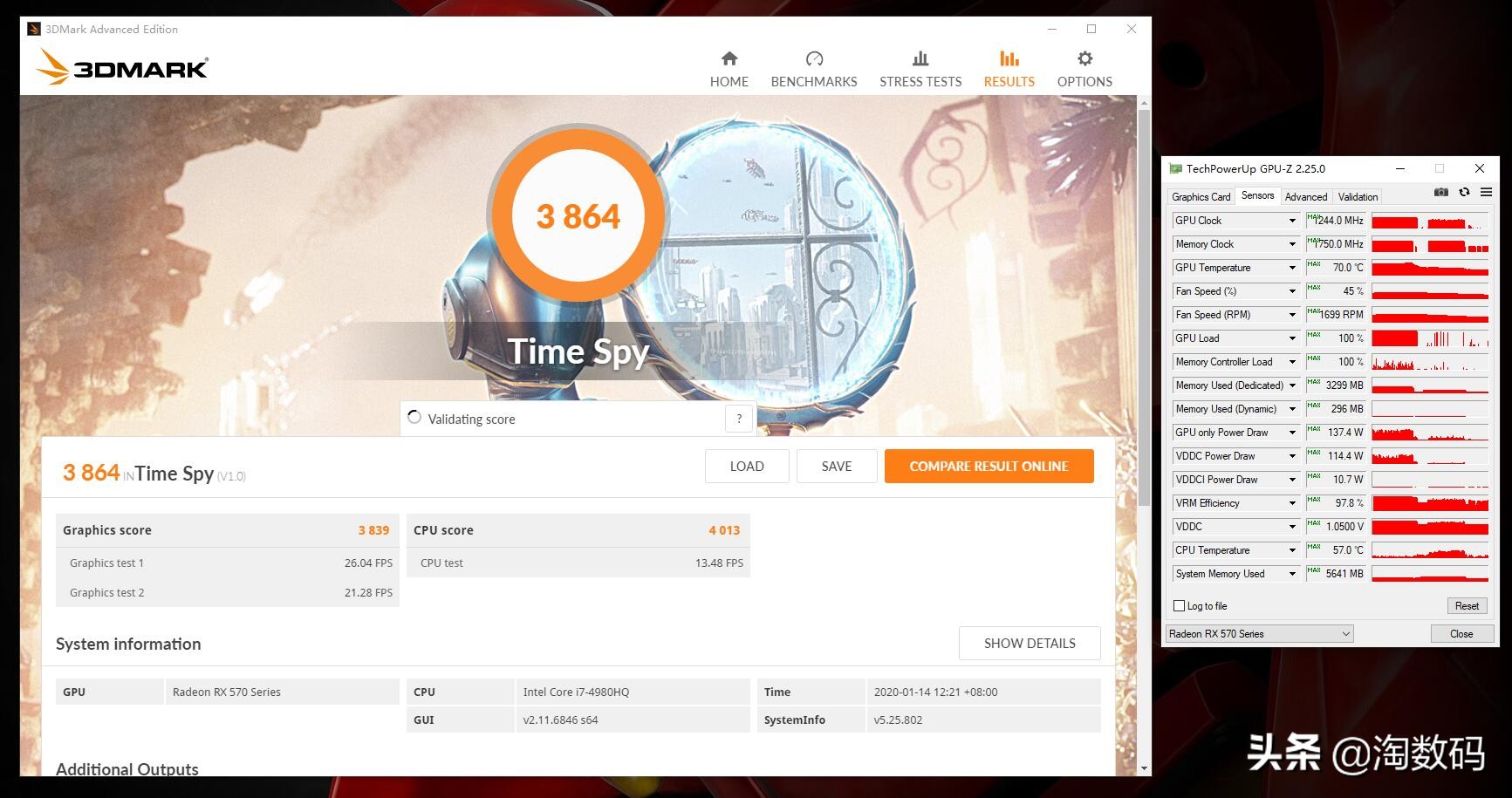Screen dimensions: 1512x798
Task: Open the Validation tab in GPU-Z
Action: tap(1358, 197)
